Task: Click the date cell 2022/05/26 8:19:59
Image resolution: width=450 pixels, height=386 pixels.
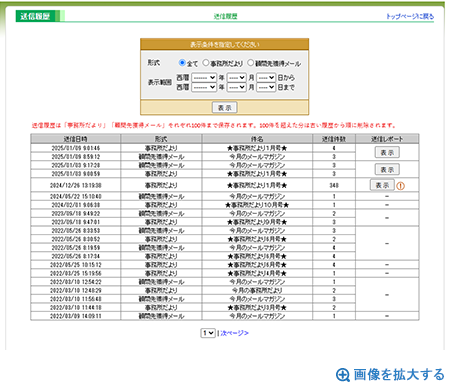Action: tap(76, 248)
